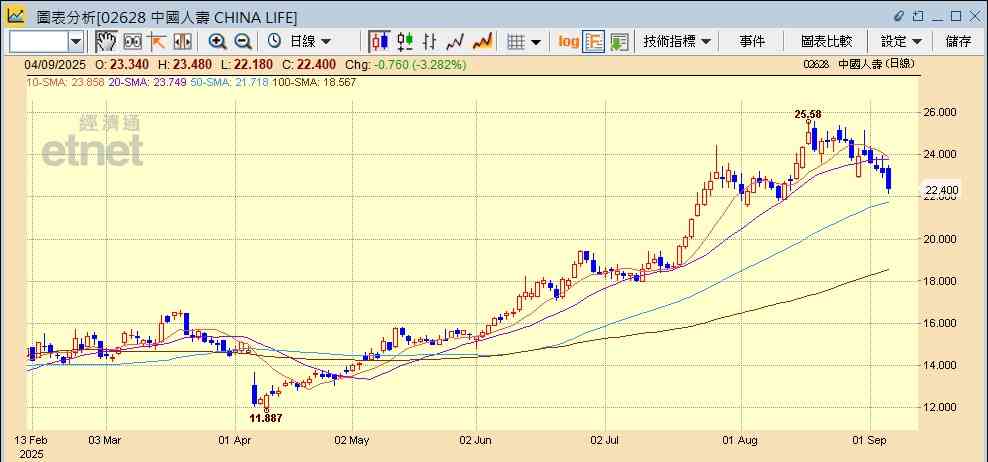The width and height of the screenshot is (988, 462).
Task: Click the 50-SMA: 21.718 legend label
Action: coord(228,82)
